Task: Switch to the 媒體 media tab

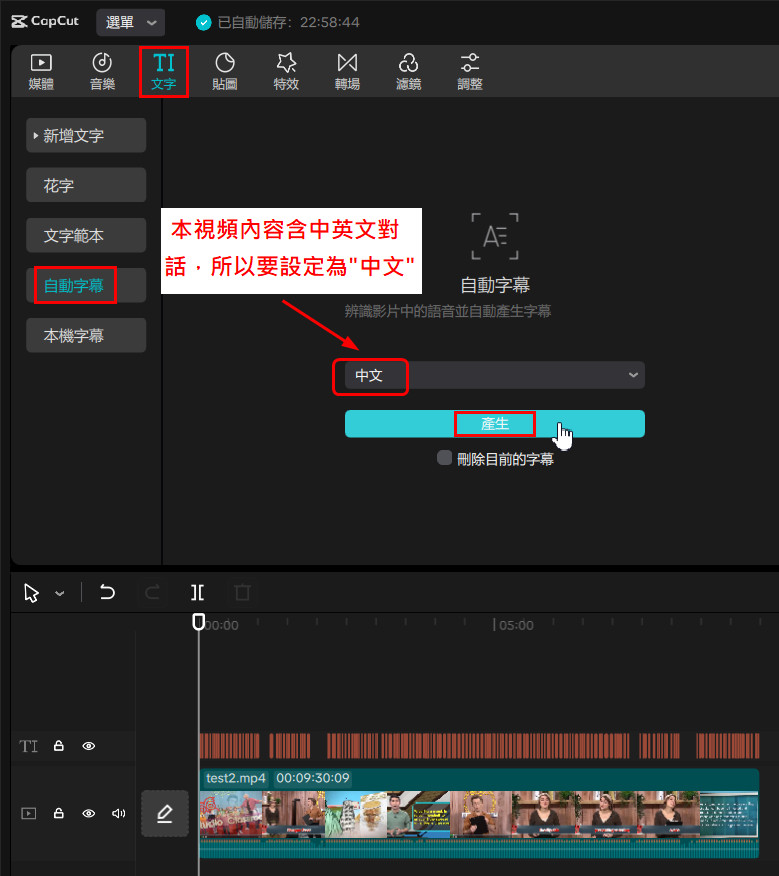Action: point(41,72)
